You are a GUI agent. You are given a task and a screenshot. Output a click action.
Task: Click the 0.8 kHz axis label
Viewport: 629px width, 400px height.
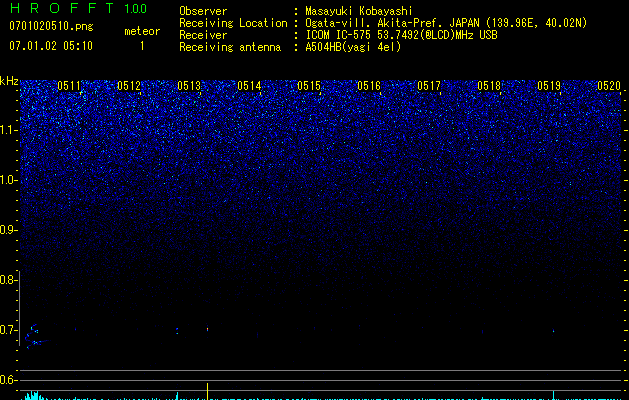tap(8, 280)
